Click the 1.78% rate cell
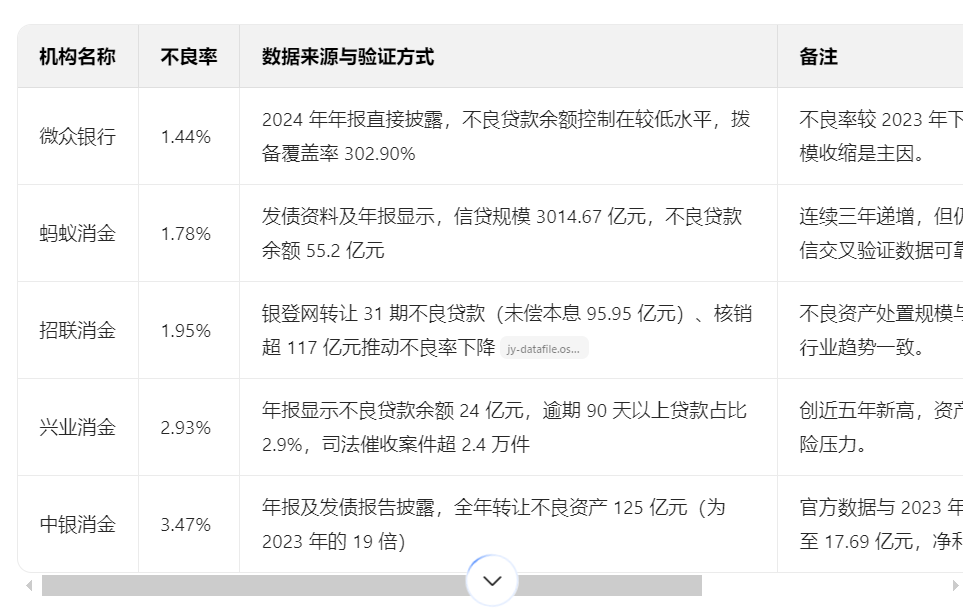This screenshot has height=608, width=963. [186, 234]
